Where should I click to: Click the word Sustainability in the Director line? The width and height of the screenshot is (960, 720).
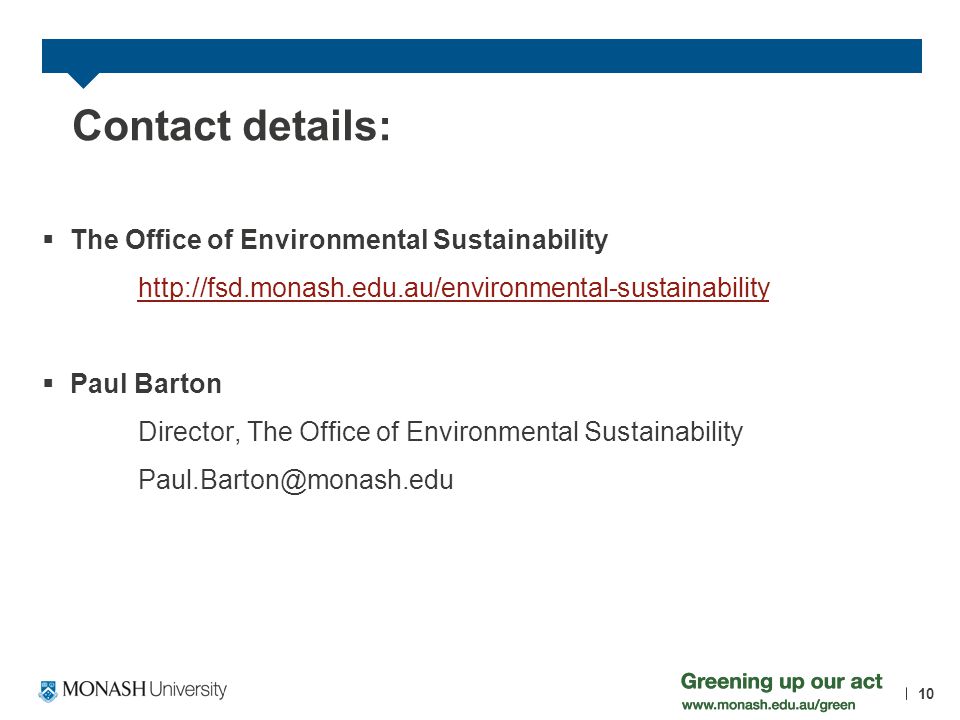664,432
